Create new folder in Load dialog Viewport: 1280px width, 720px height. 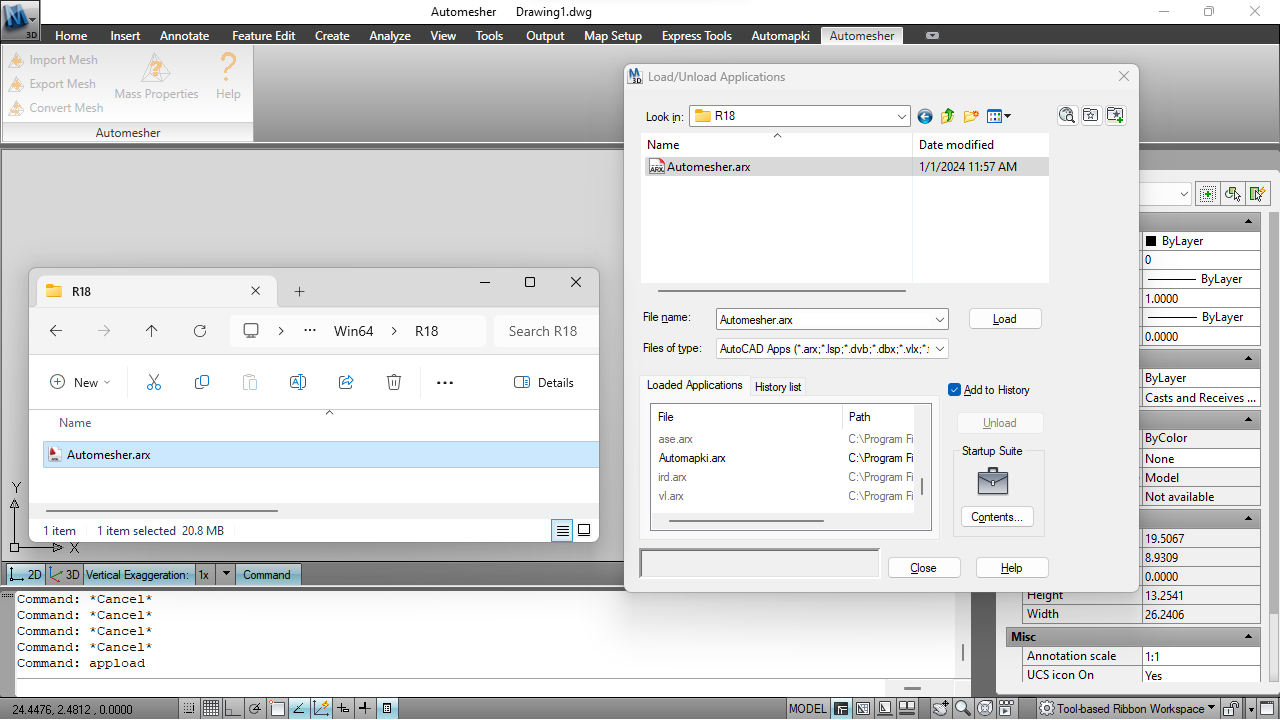click(x=970, y=116)
